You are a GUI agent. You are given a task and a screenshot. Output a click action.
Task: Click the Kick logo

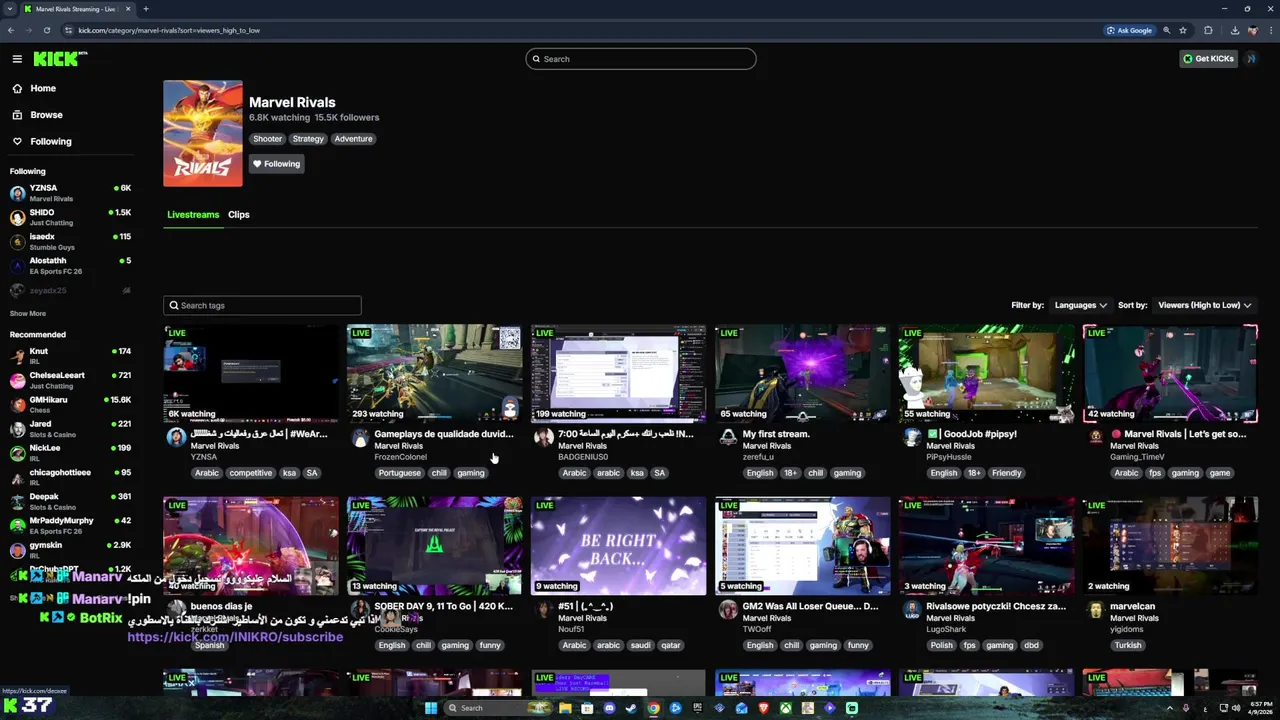pyautogui.click(x=59, y=59)
